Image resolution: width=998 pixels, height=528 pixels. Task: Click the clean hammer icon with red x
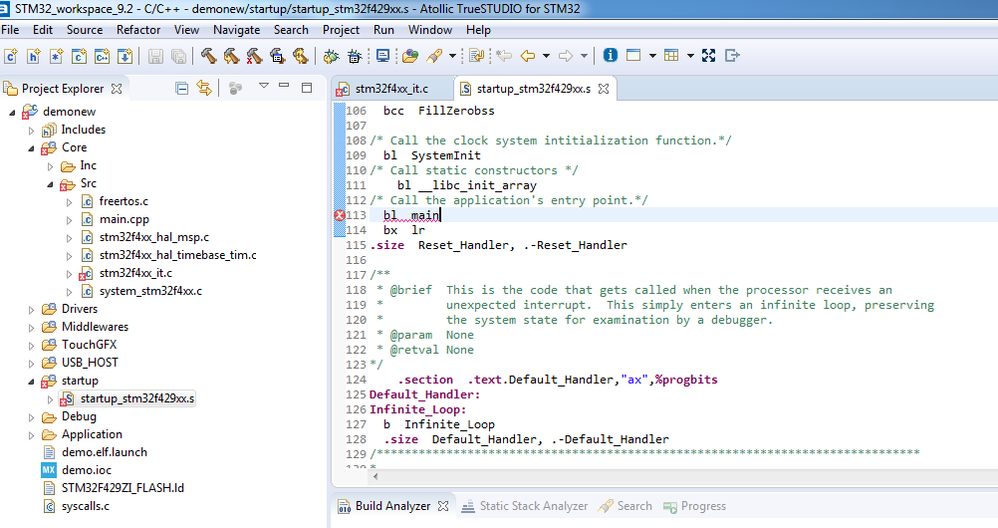[x=255, y=56]
